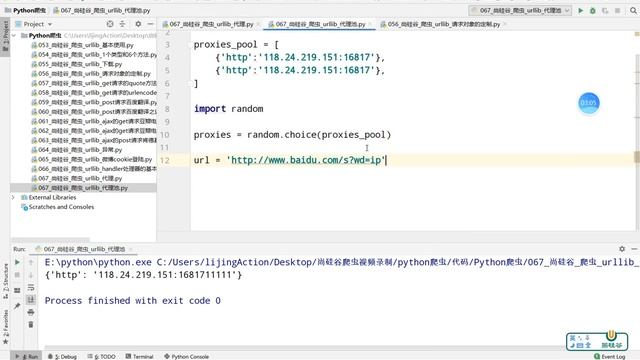Open the Terminal tool window
The width and height of the screenshot is (640, 360).
coord(139,356)
